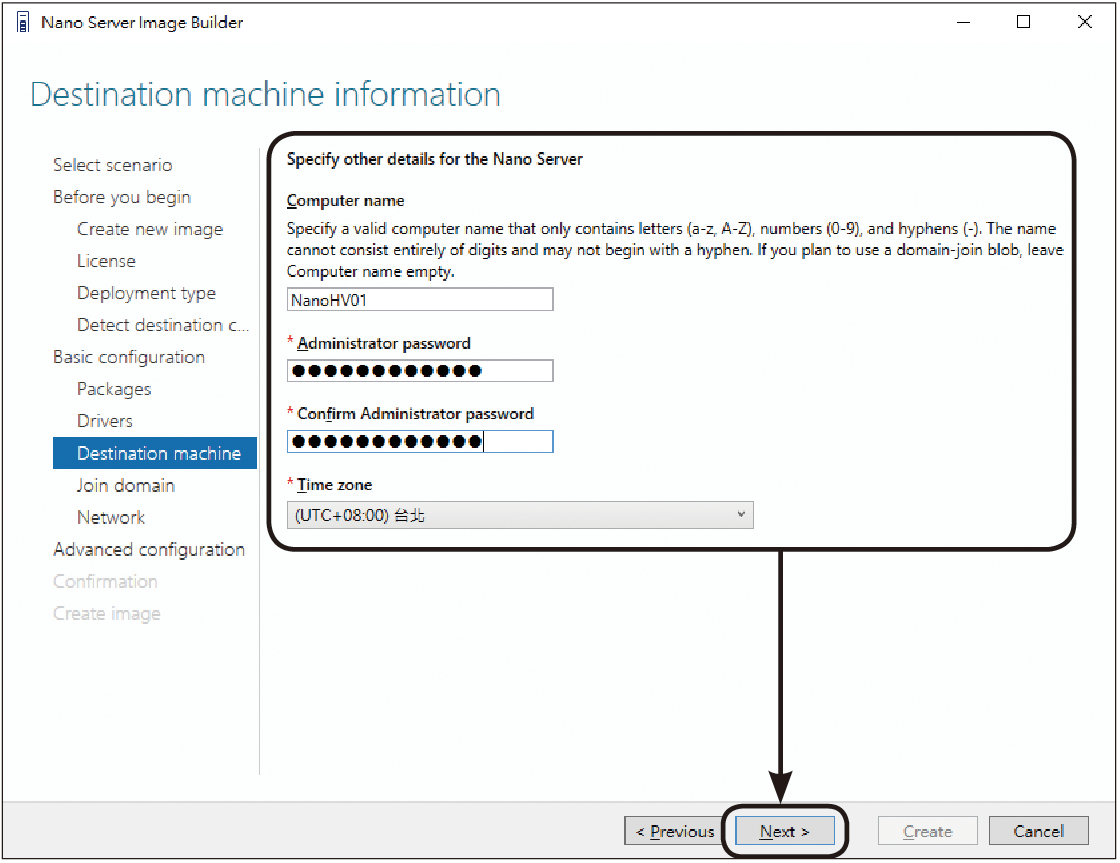Click the Nano Server Image Builder title icon
Image resolution: width=1120 pixels, height=863 pixels.
point(23,22)
